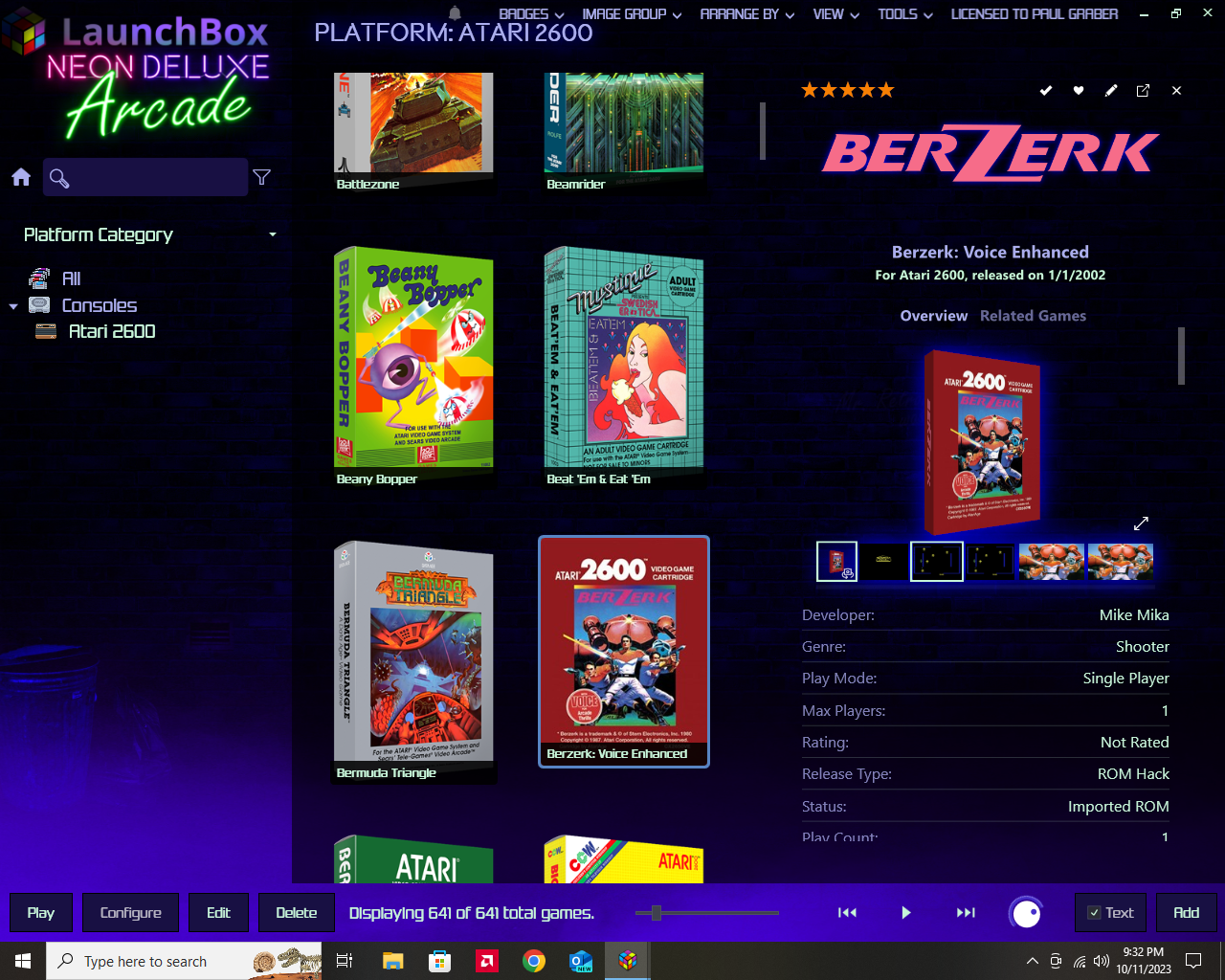Click the five-star rating

point(848,90)
